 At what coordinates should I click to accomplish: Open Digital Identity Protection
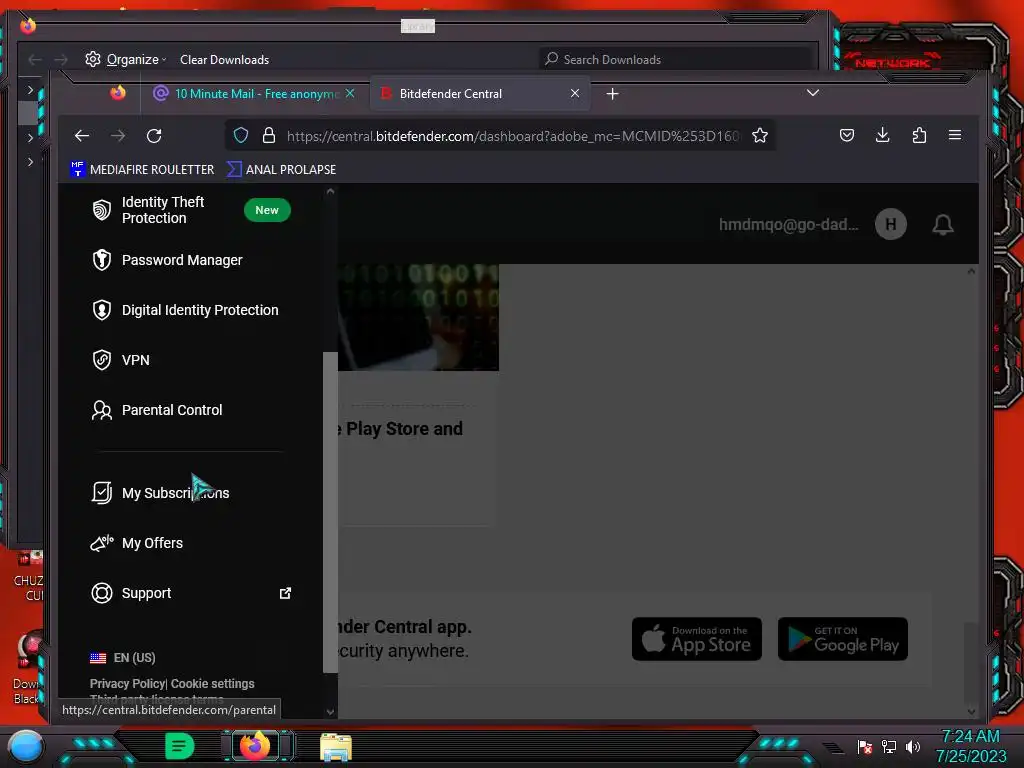point(200,310)
